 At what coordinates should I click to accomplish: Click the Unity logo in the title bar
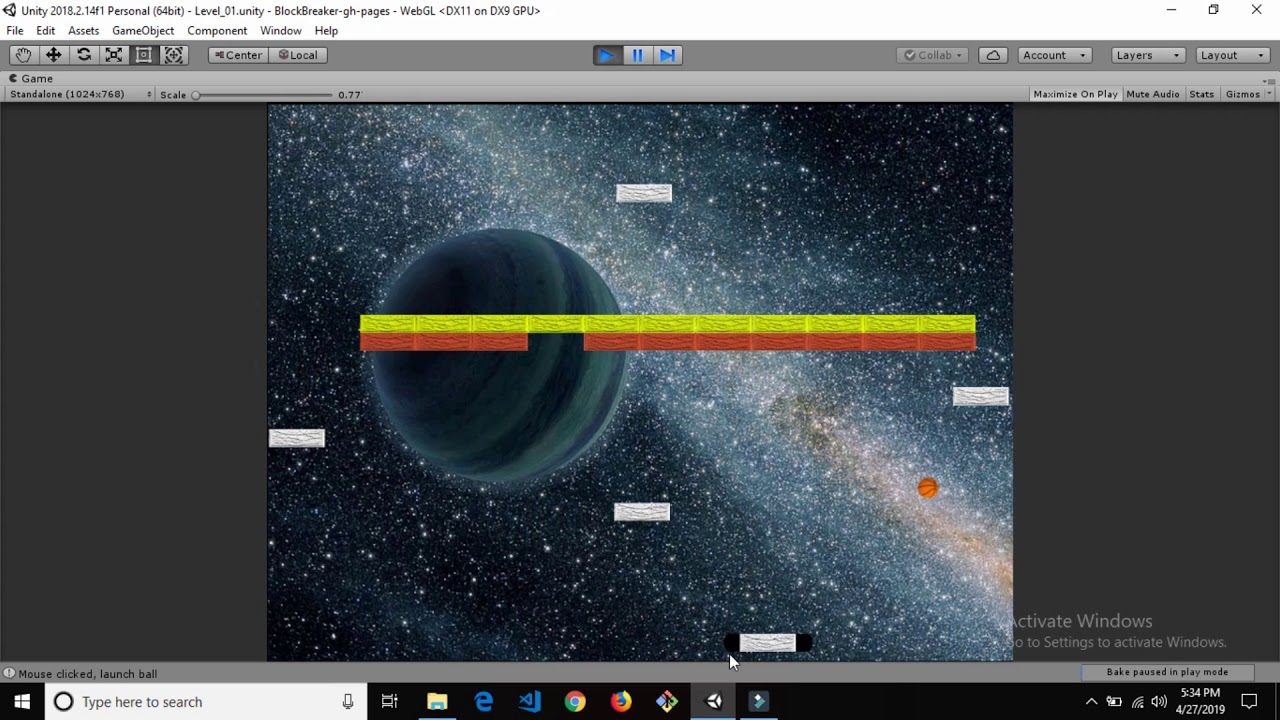(x=10, y=11)
